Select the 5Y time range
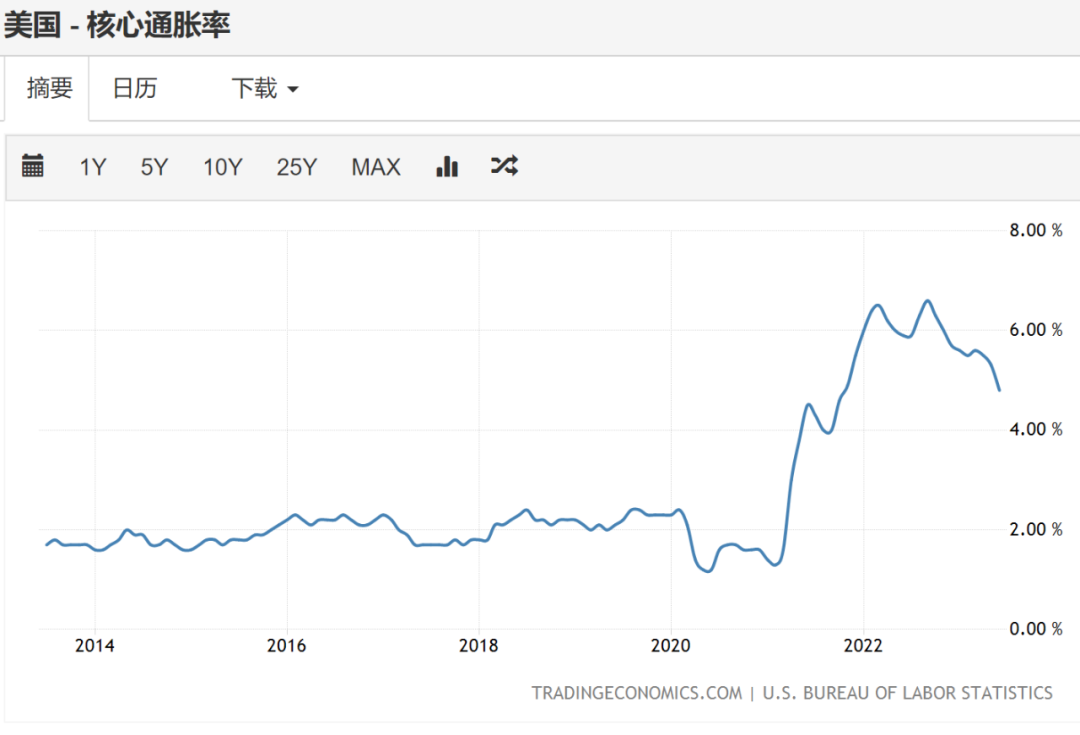The height and width of the screenshot is (735, 1080). (x=154, y=167)
